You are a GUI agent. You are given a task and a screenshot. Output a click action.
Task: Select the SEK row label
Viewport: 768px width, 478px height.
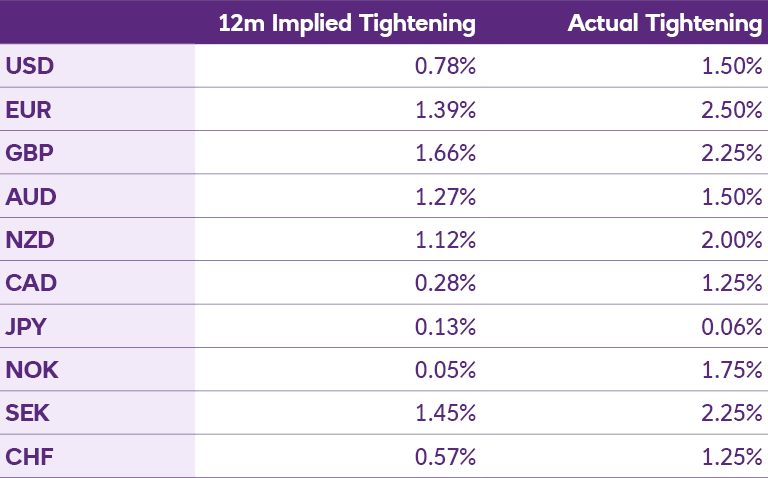(29, 413)
